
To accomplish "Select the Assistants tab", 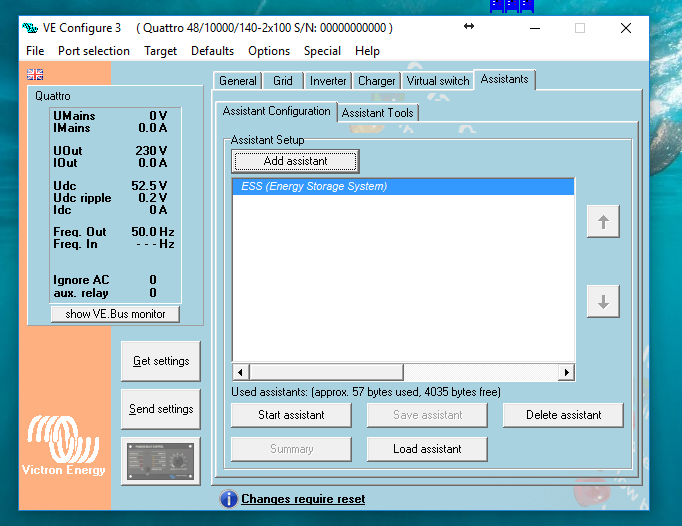I will point(505,79).
